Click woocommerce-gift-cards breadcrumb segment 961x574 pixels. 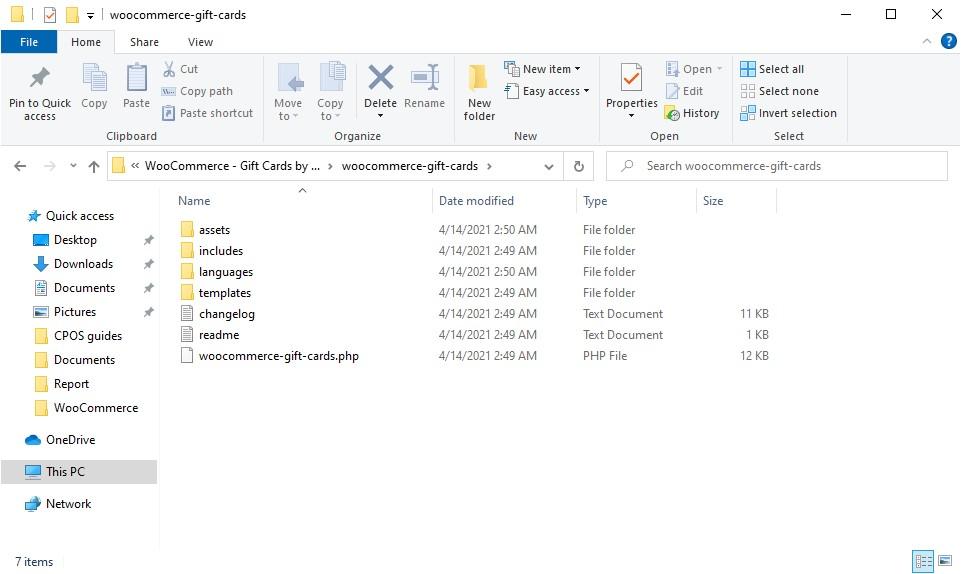[x=409, y=166]
